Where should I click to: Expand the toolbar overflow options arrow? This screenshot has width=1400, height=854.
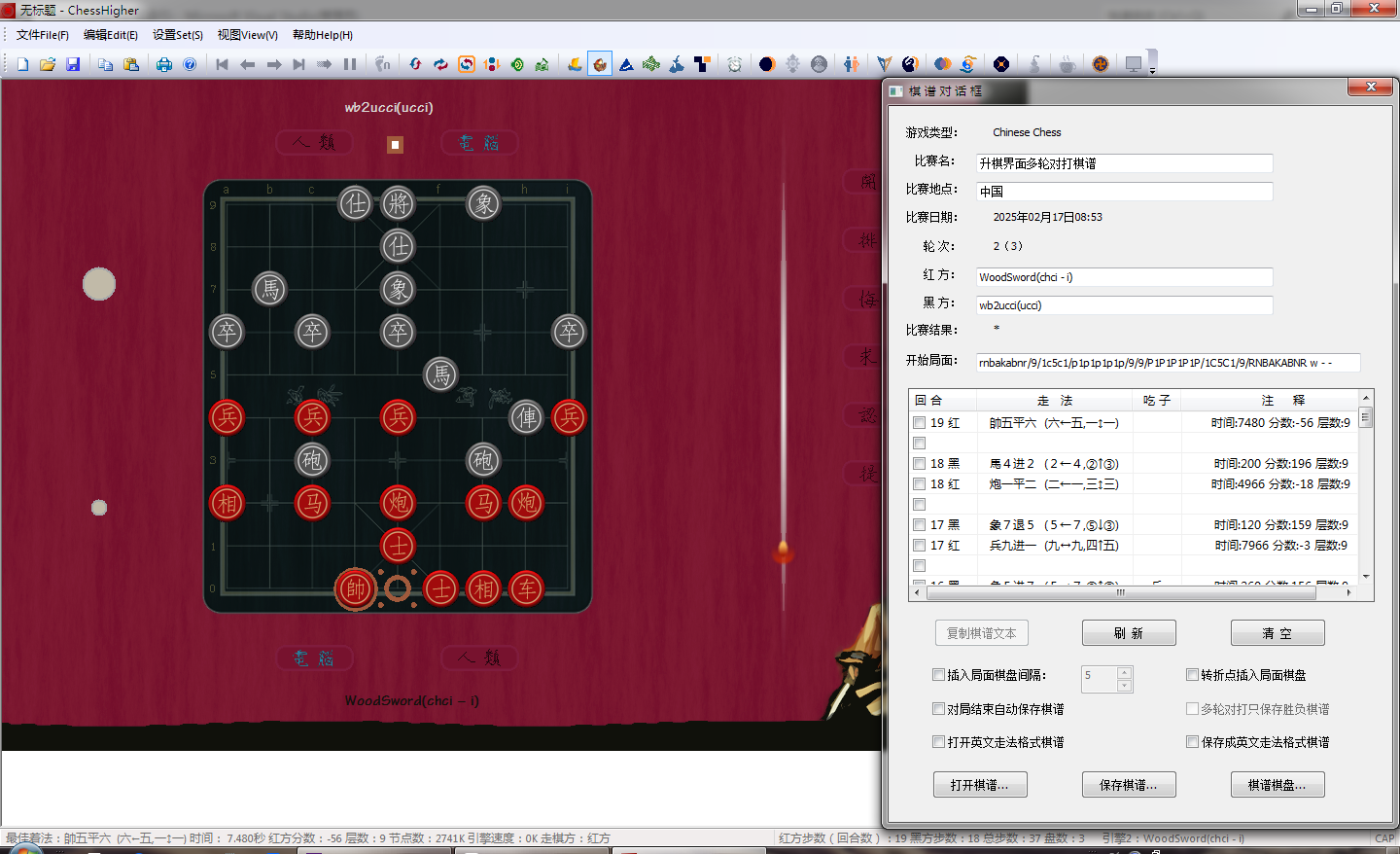(1152, 71)
